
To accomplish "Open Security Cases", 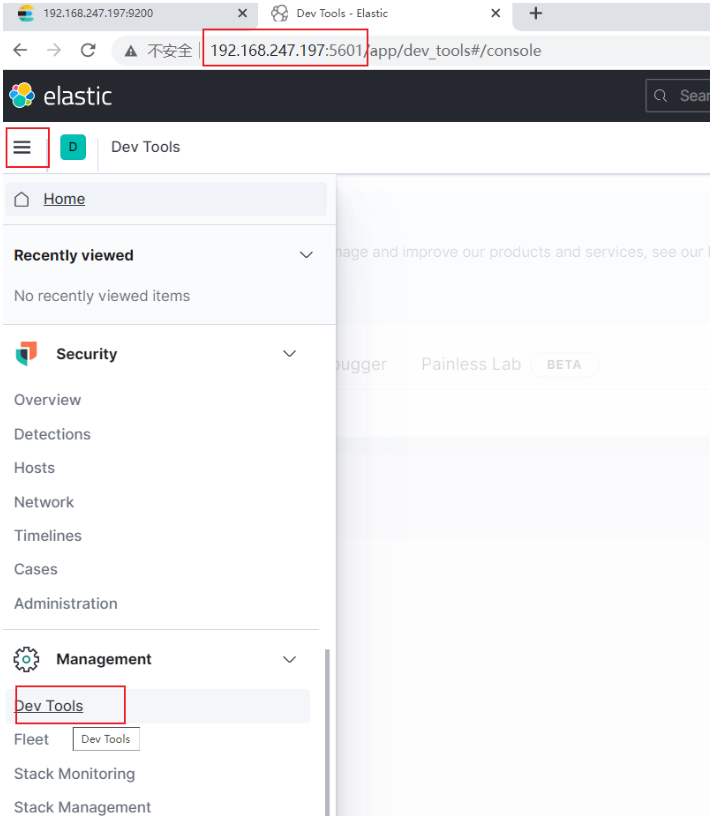I will click(36, 569).
